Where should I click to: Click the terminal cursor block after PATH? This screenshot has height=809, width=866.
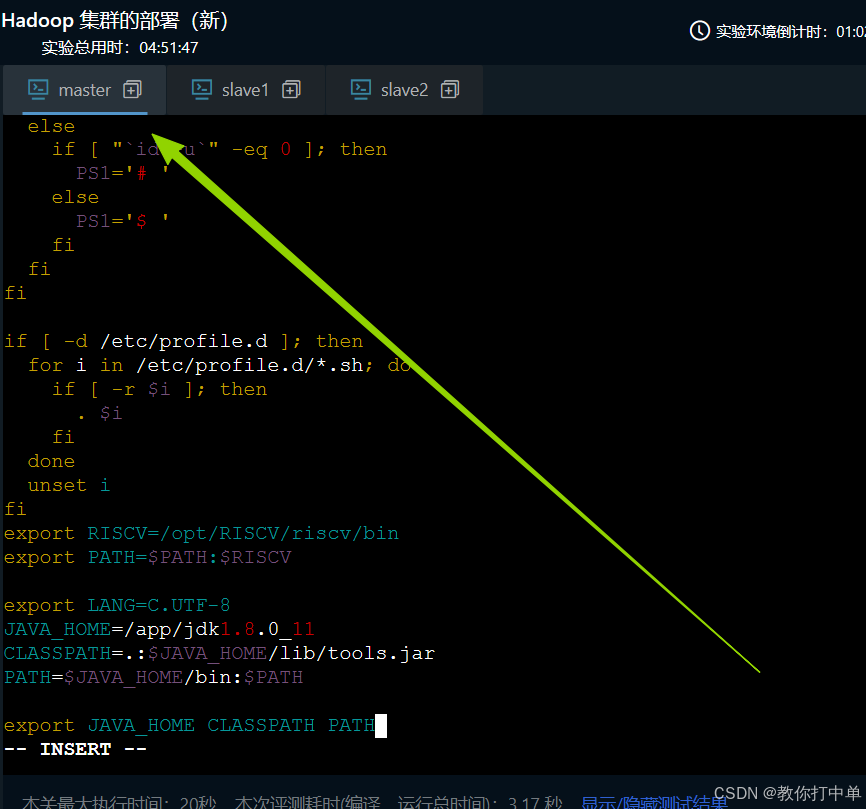pyautogui.click(x=381, y=726)
